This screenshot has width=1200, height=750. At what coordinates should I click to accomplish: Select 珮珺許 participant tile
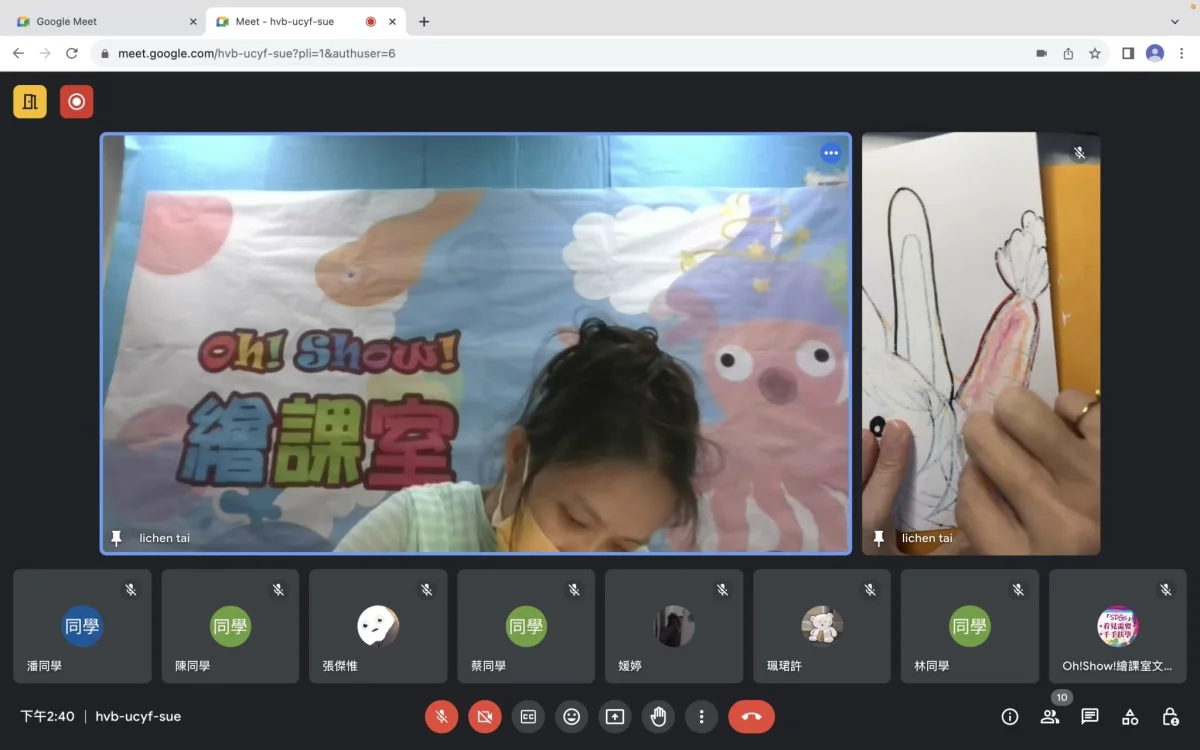tap(822, 626)
